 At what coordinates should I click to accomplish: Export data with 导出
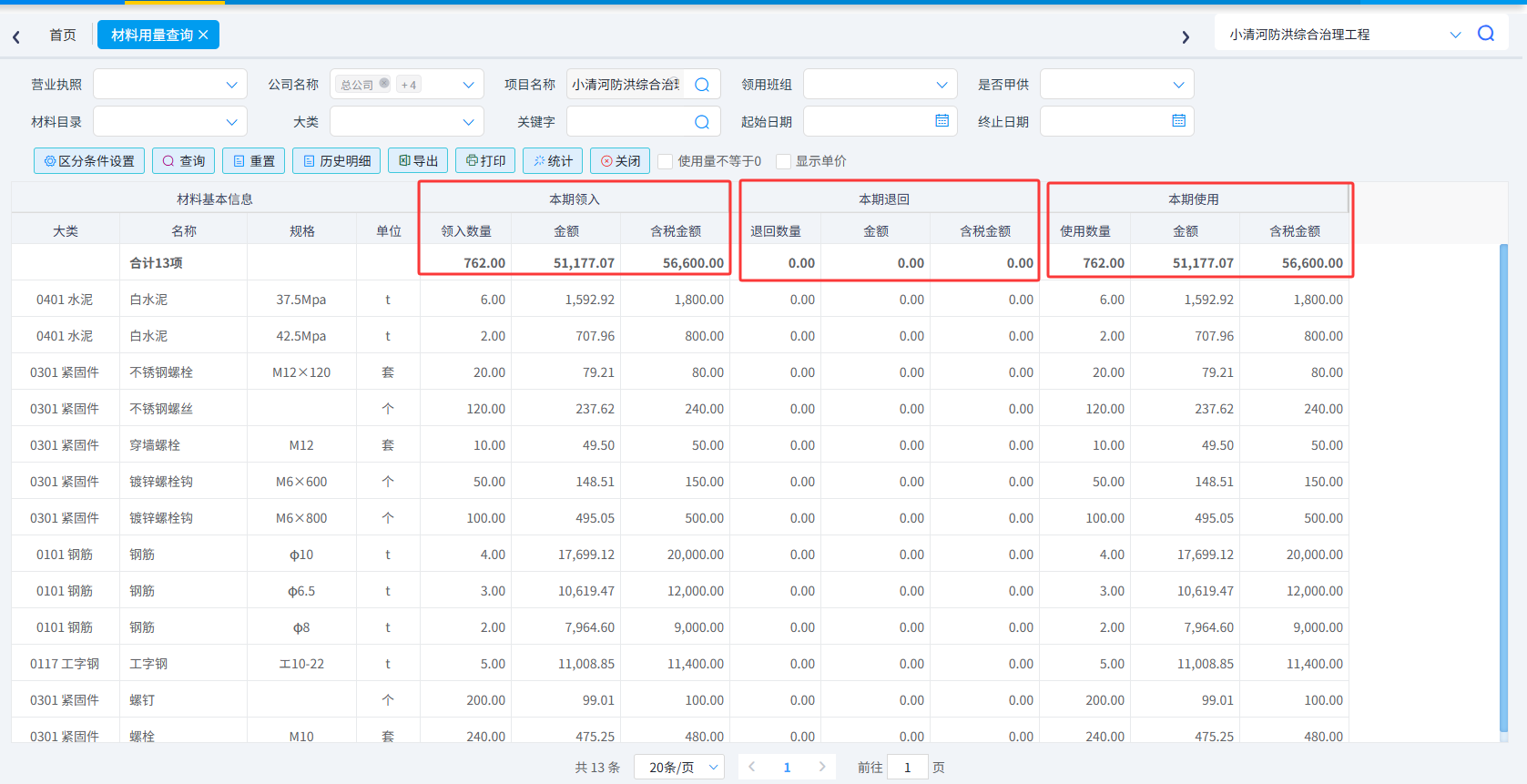tap(418, 161)
